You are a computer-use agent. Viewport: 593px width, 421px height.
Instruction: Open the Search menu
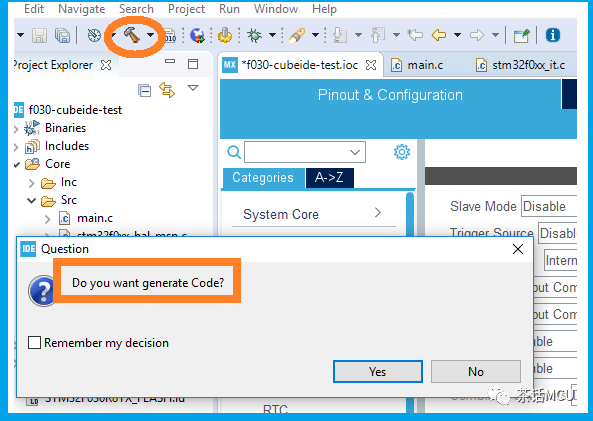click(x=136, y=9)
